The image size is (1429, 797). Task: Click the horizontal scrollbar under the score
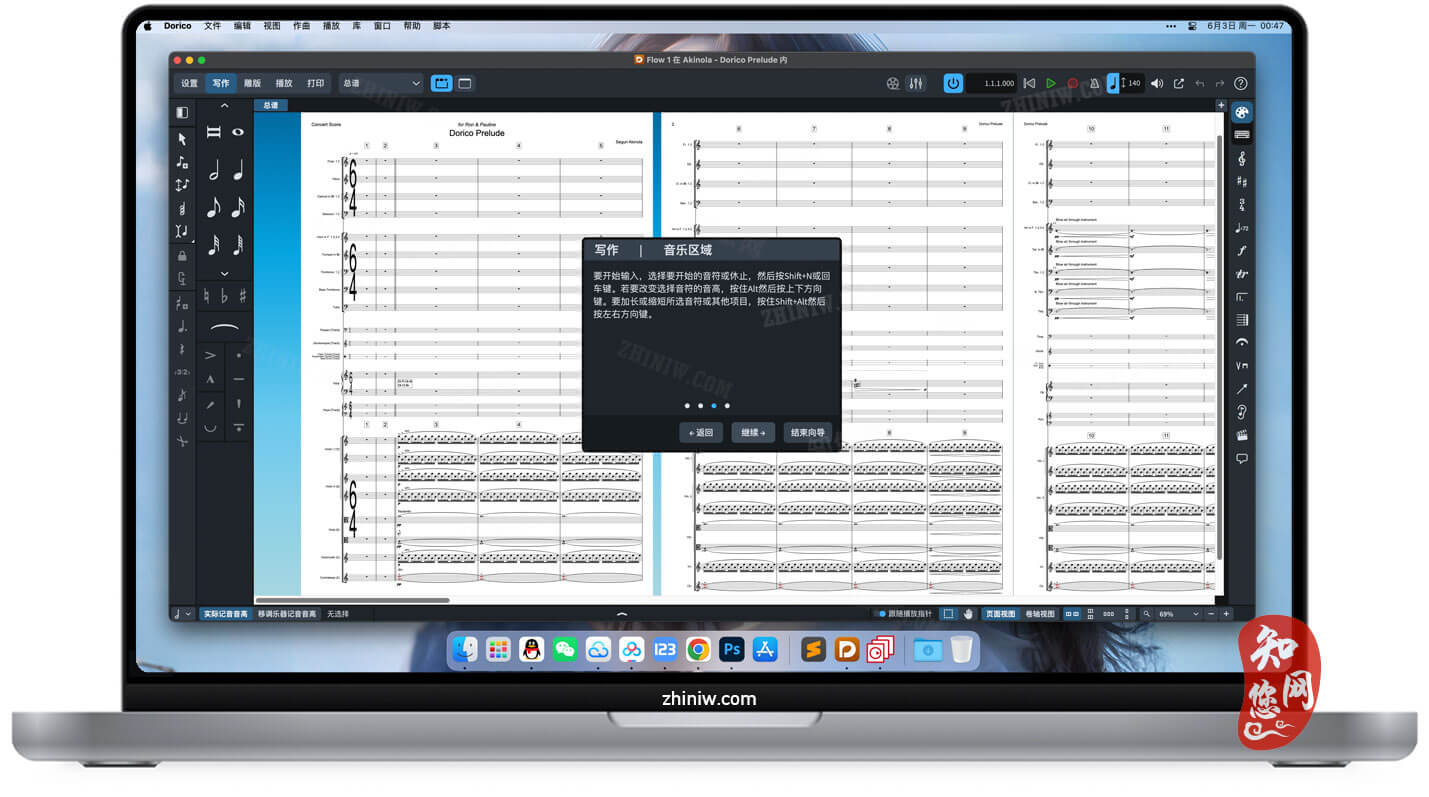click(x=352, y=600)
